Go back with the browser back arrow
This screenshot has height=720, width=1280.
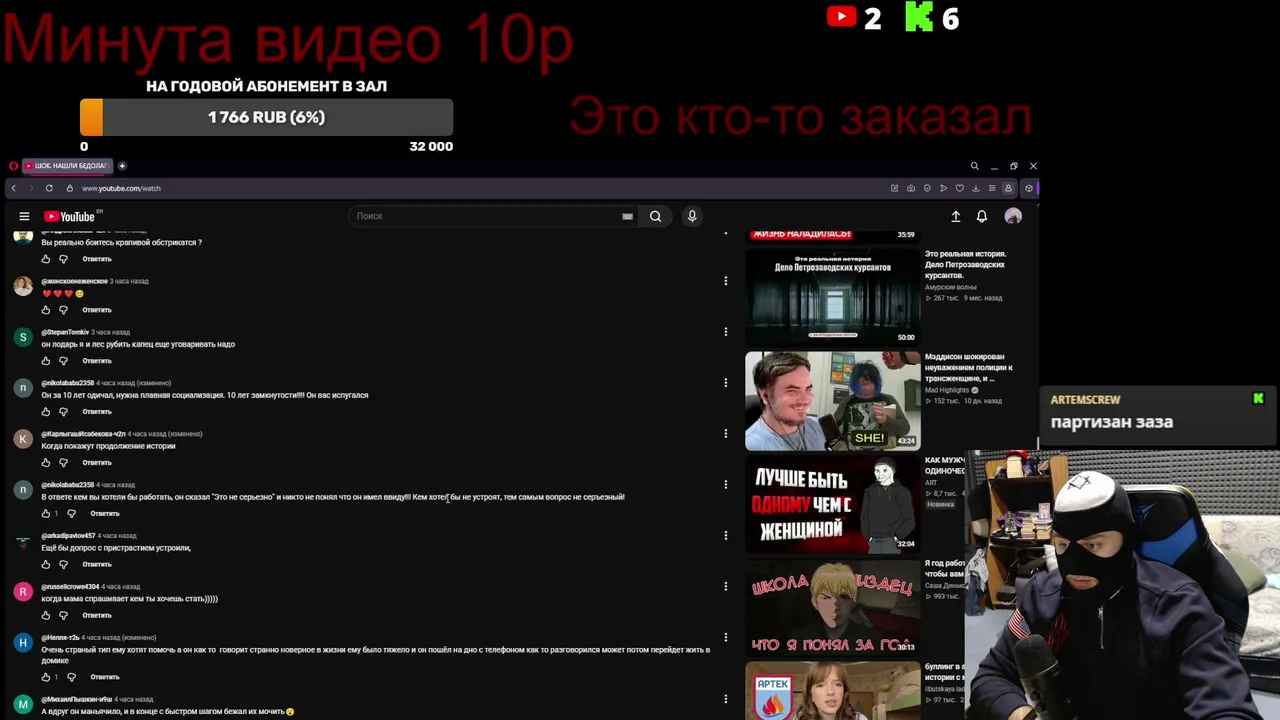click(13, 188)
